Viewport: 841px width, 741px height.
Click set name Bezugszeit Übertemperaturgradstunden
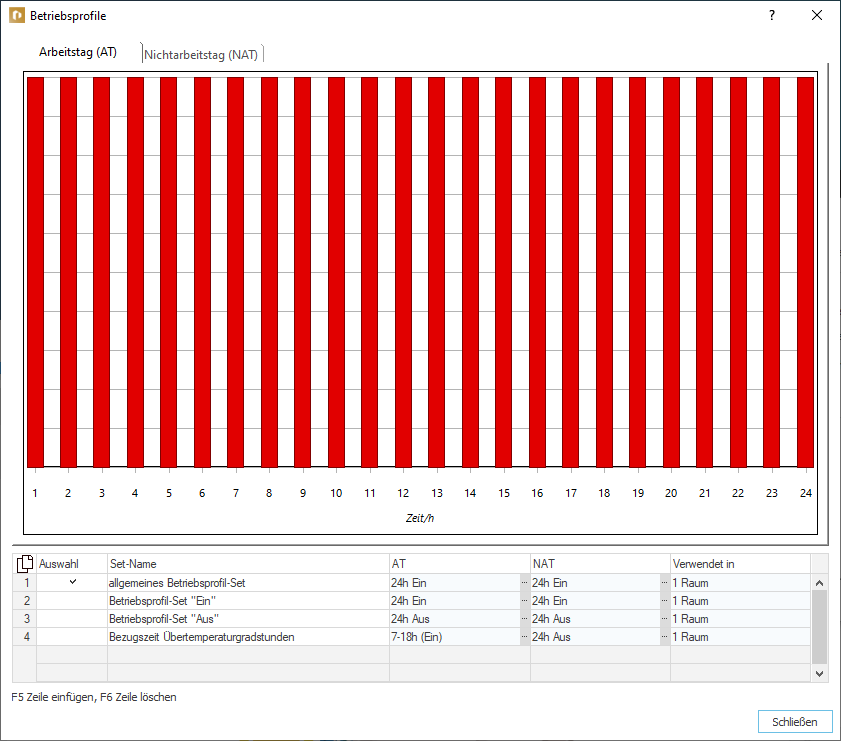point(202,636)
